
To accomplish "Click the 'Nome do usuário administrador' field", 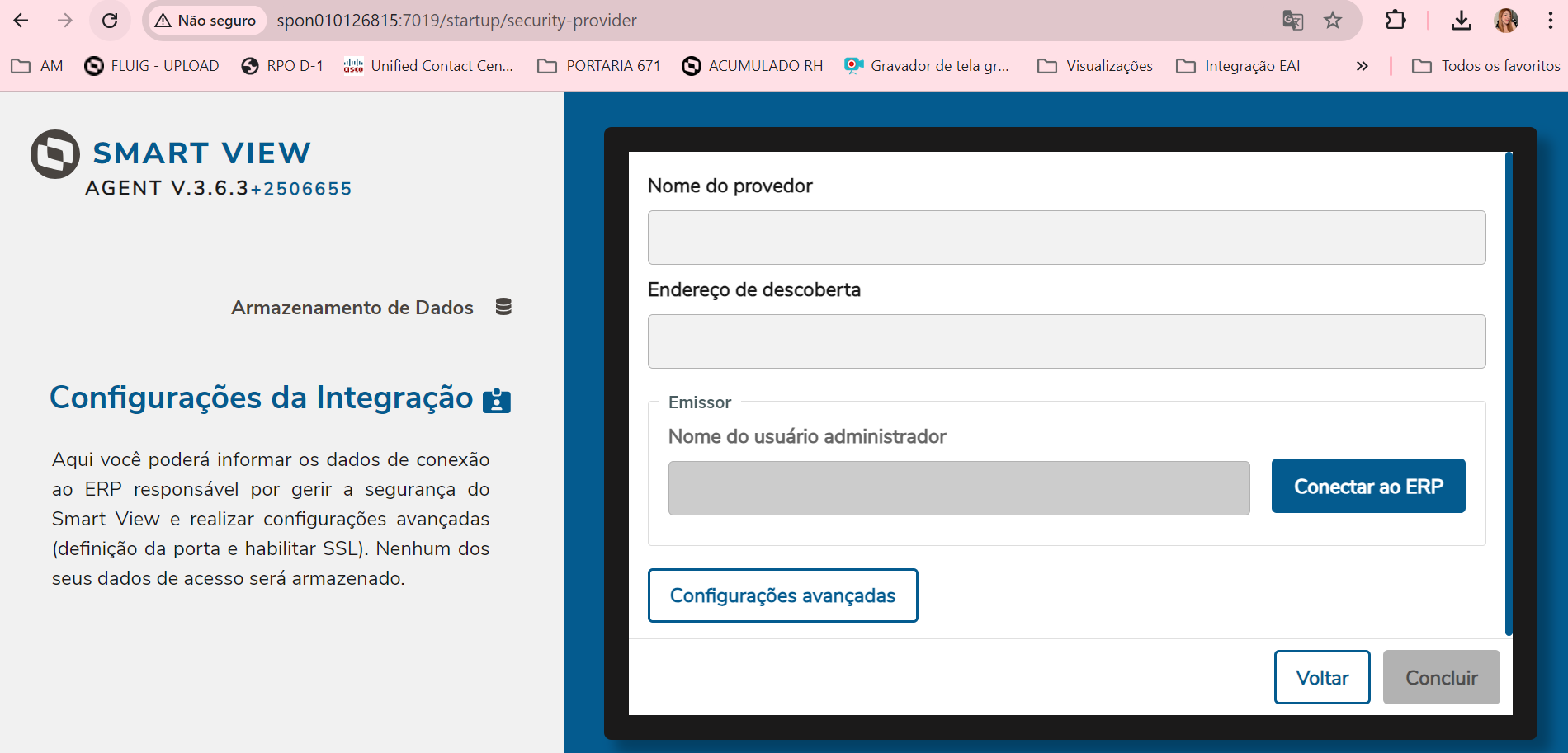I will [959, 488].
